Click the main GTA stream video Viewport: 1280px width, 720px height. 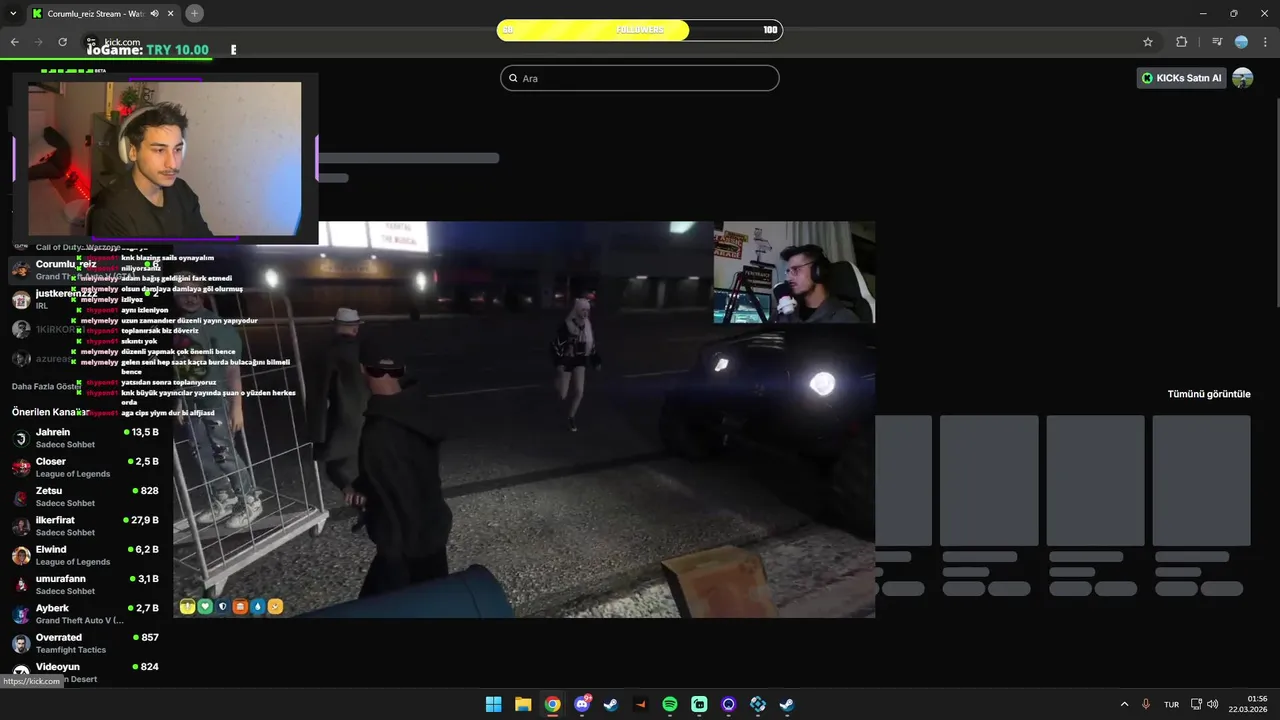524,419
